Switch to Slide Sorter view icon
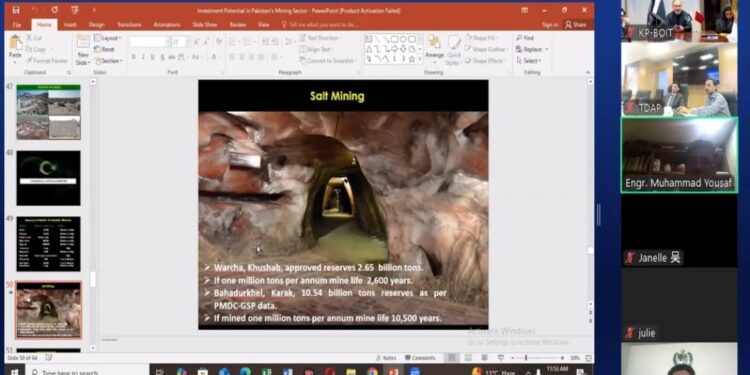 (x=468, y=358)
